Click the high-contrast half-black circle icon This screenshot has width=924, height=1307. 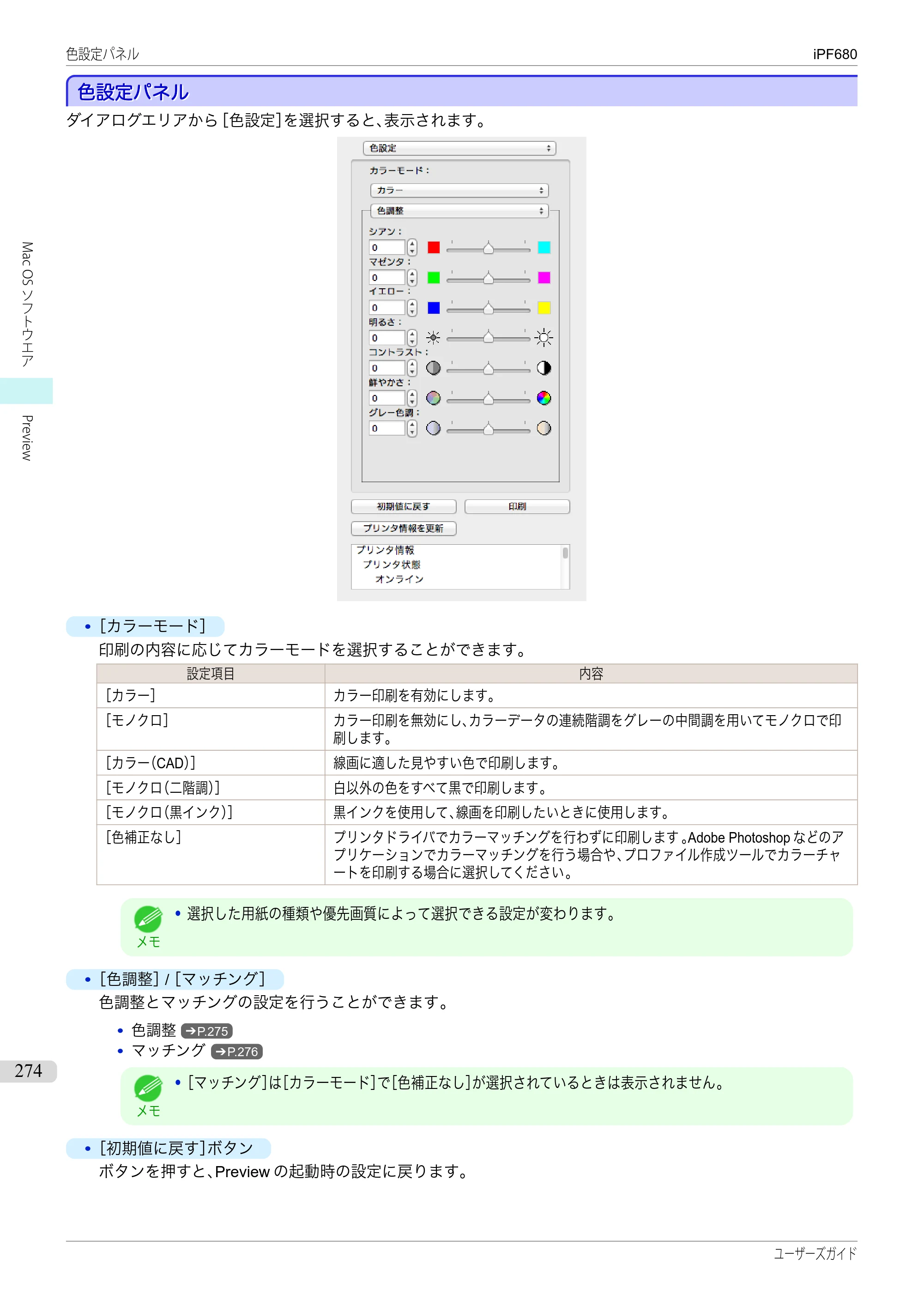[544, 368]
